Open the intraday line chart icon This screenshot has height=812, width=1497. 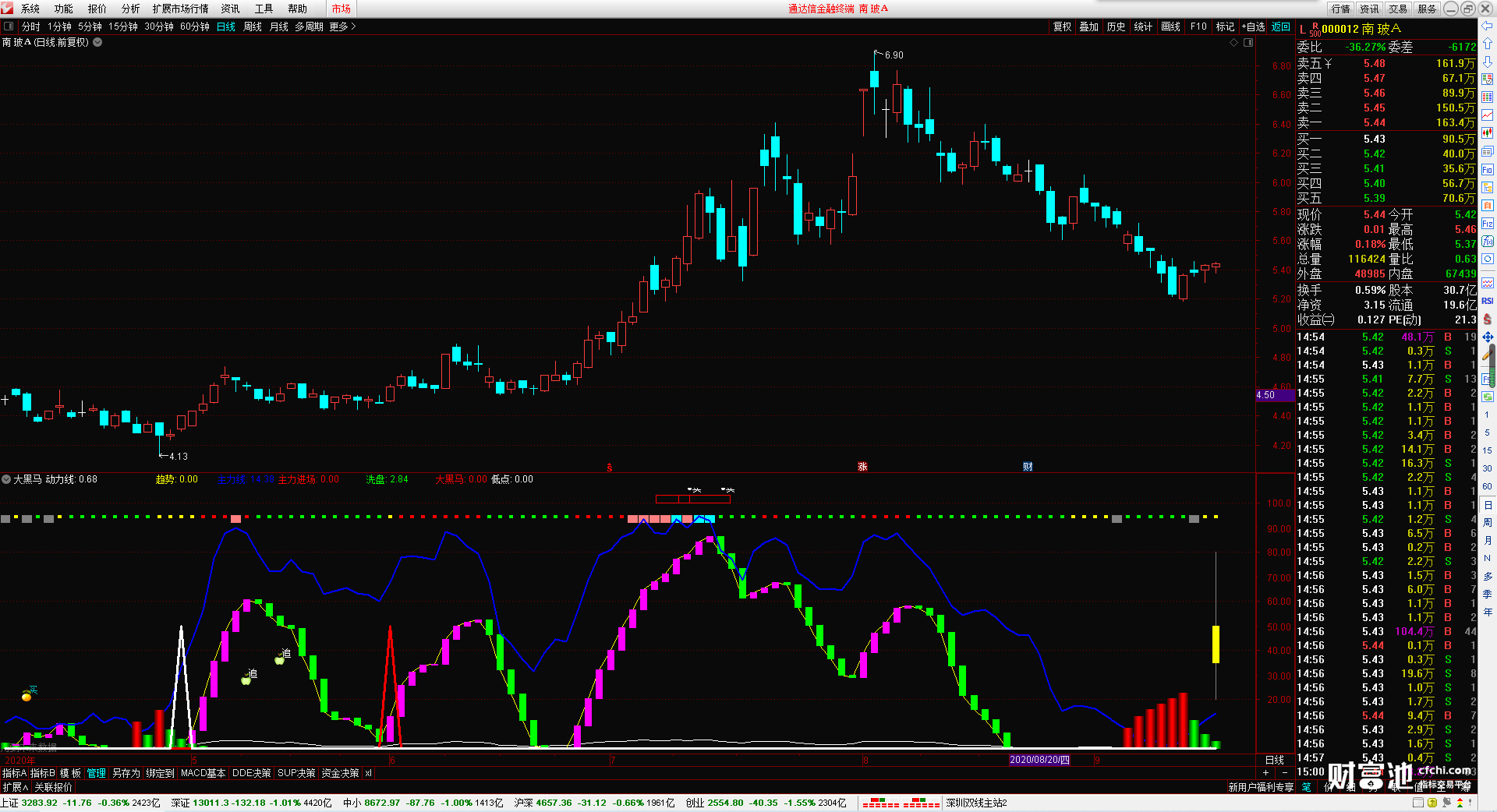click(x=1488, y=115)
